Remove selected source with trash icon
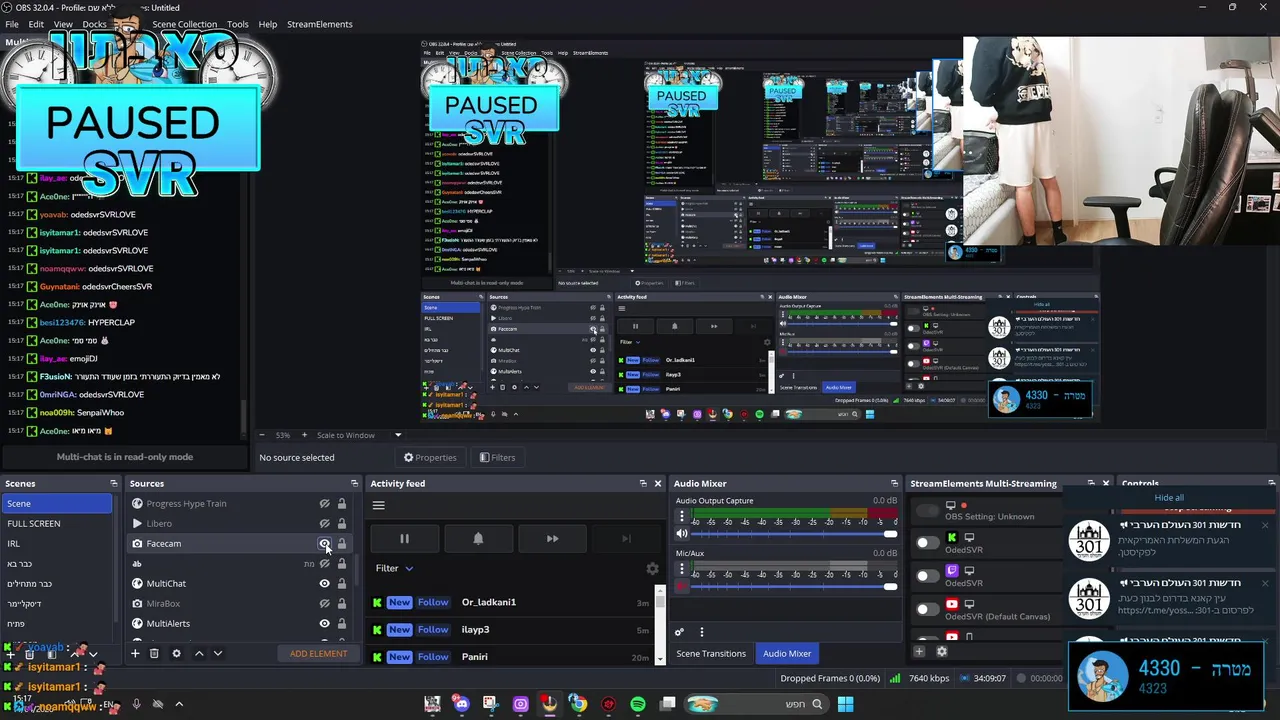Image resolution: width=1280 pixels, height=720 pixels. click(154, 653)
